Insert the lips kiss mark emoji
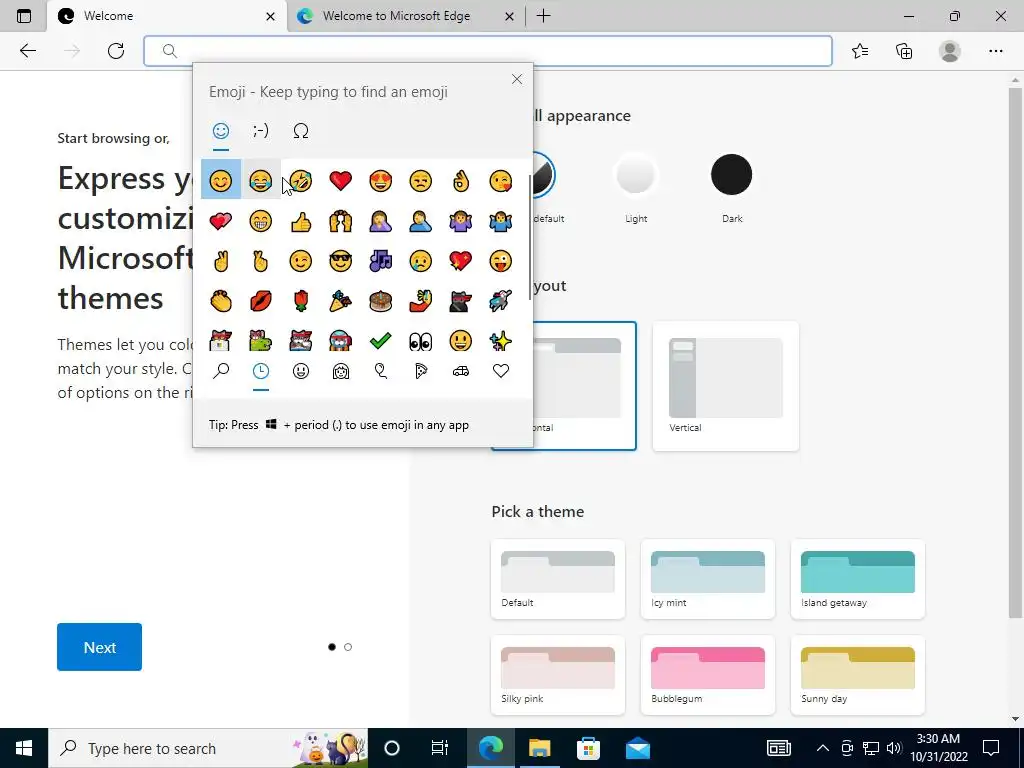Screen dimensions: 1024x768 261,301
